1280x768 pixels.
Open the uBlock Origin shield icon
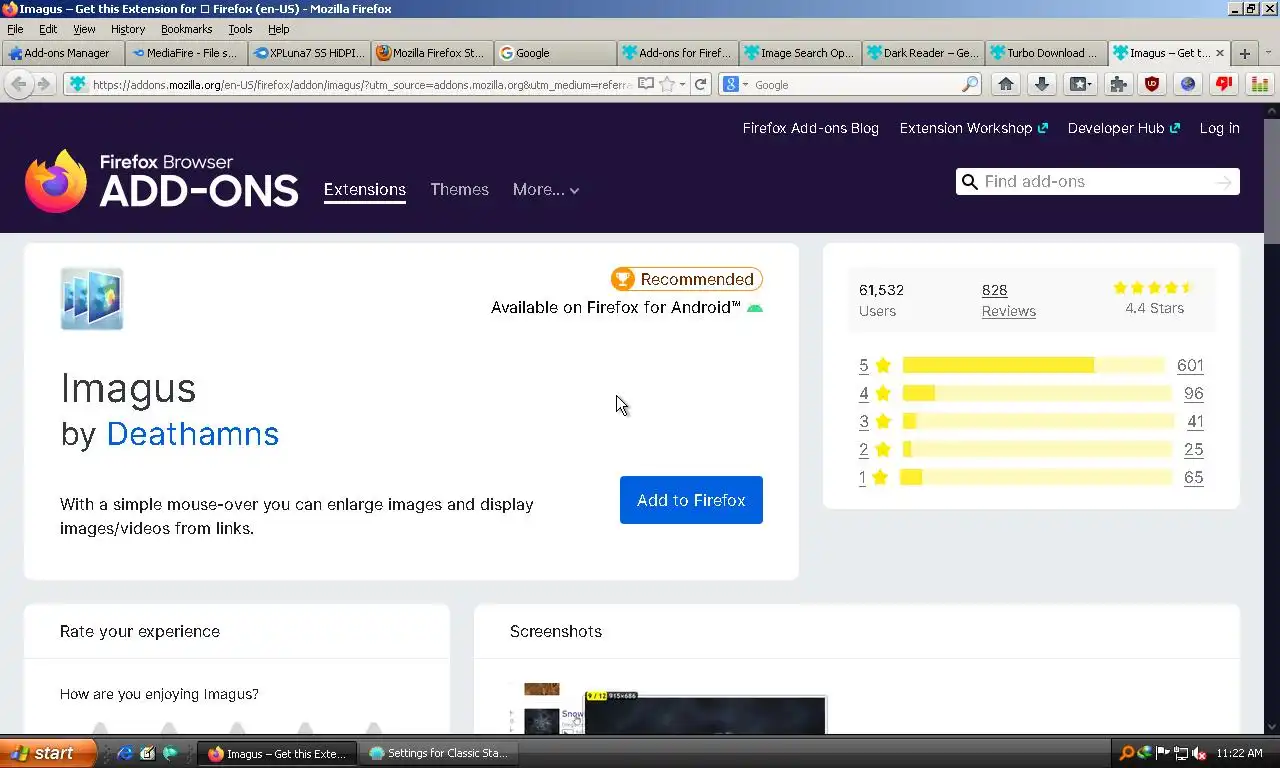[x=1152, y=85]
